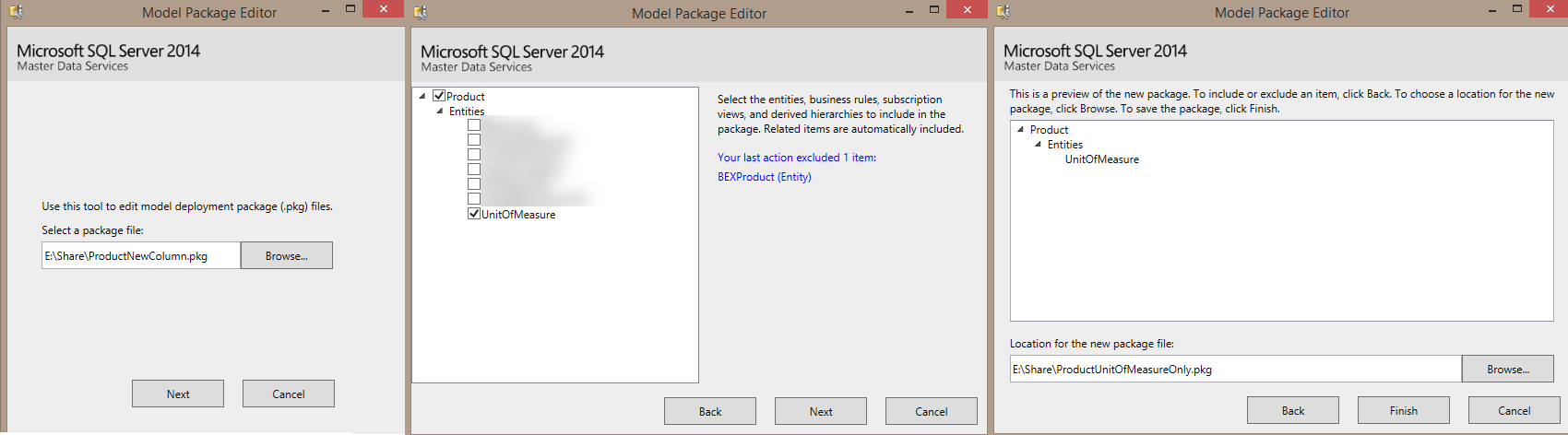Maximize the right Model Package Editor window
The height and width of the screenshot is (435, 1568).
1517,9
